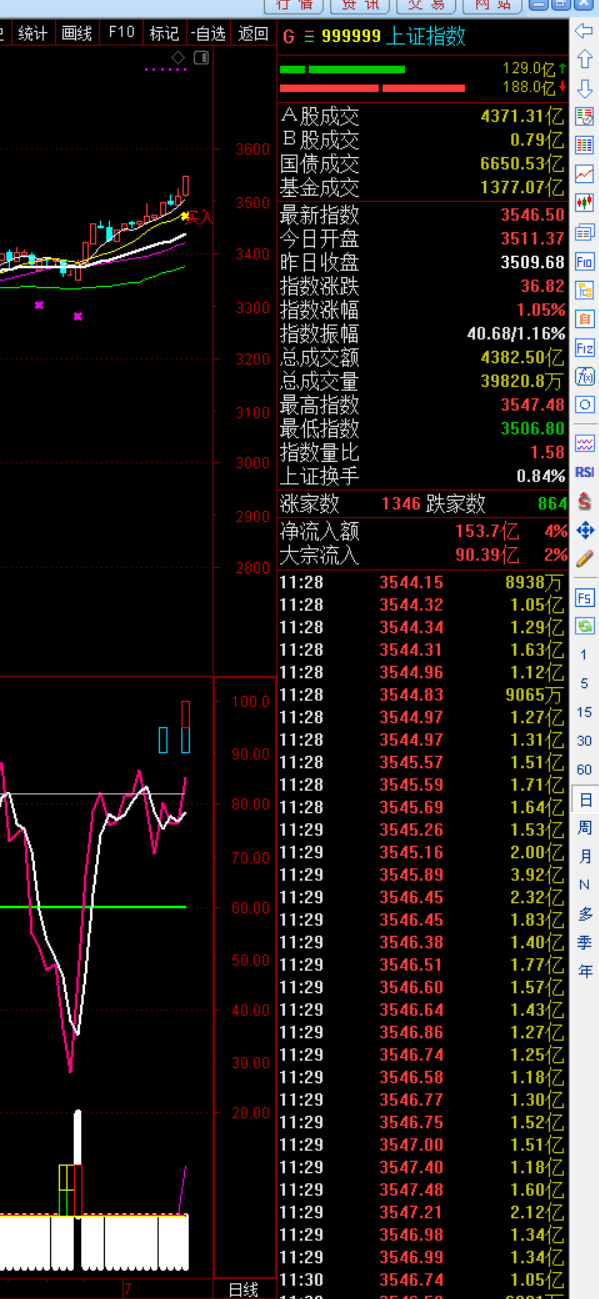Image resolution: width=599 pixels, height=1299 pixels.
Task: Click the F10 toolbar button
Action: (121, 33)
